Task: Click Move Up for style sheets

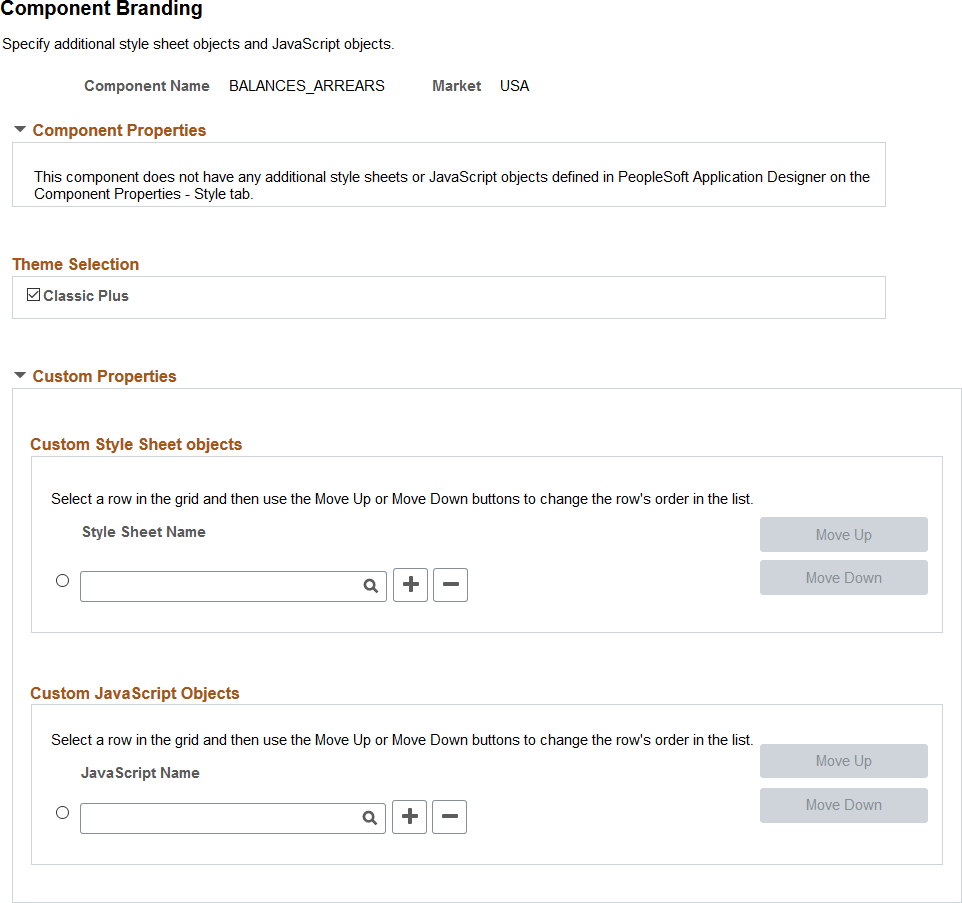Action: (x=844, y=534)
